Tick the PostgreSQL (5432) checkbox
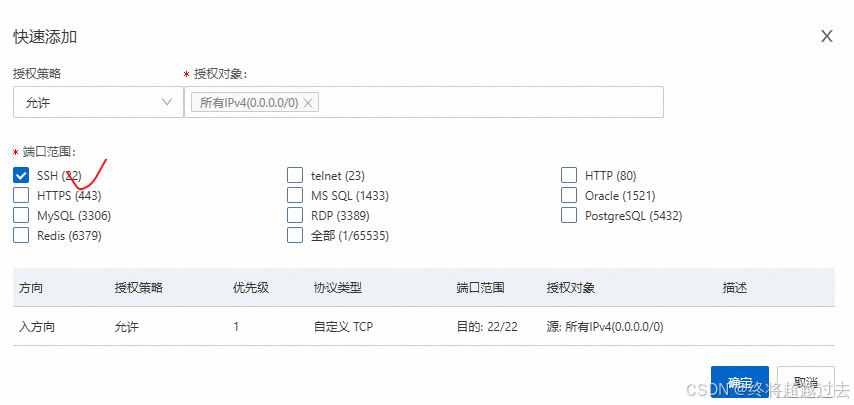Viewport: 854px width, 405px height. [569, 215]
